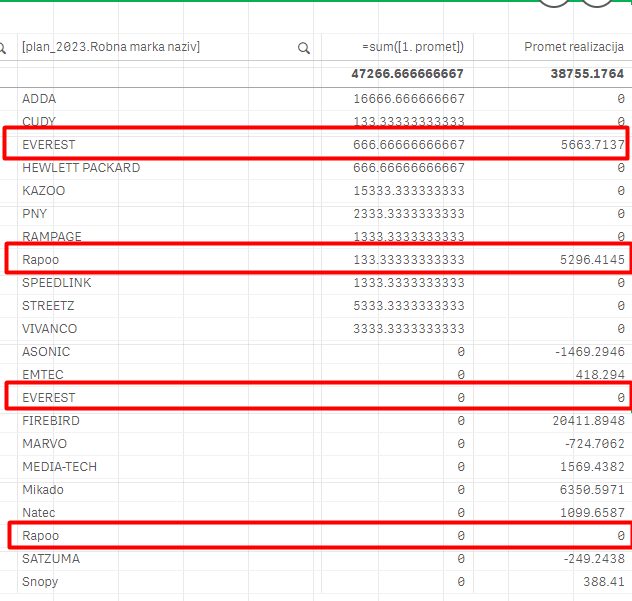Click the Promet realizacija column header
Viewport: 632px width, 601px height.
pyautogui.click(x=574, y=47)
